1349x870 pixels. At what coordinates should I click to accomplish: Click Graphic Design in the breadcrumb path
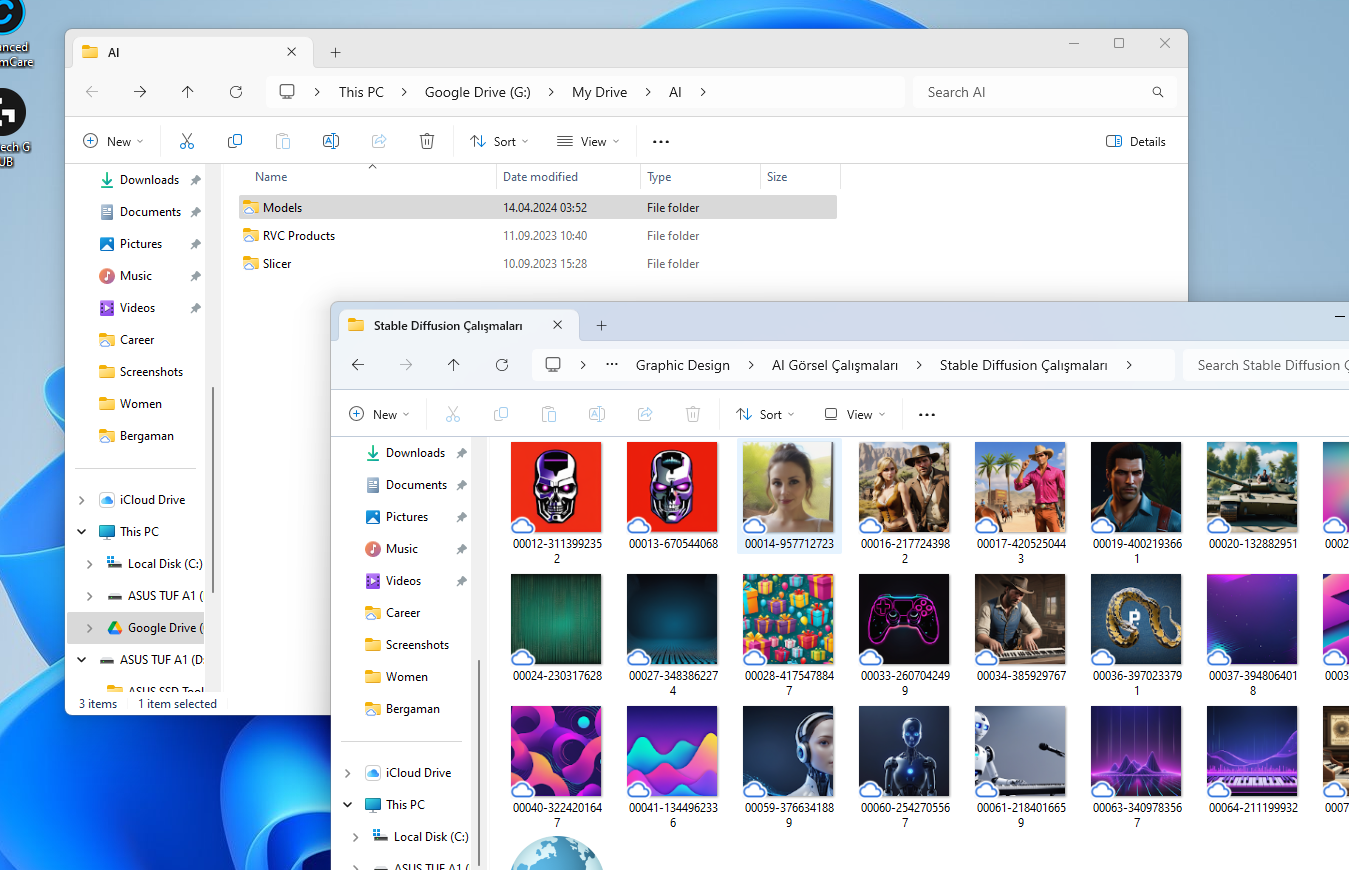683,365
